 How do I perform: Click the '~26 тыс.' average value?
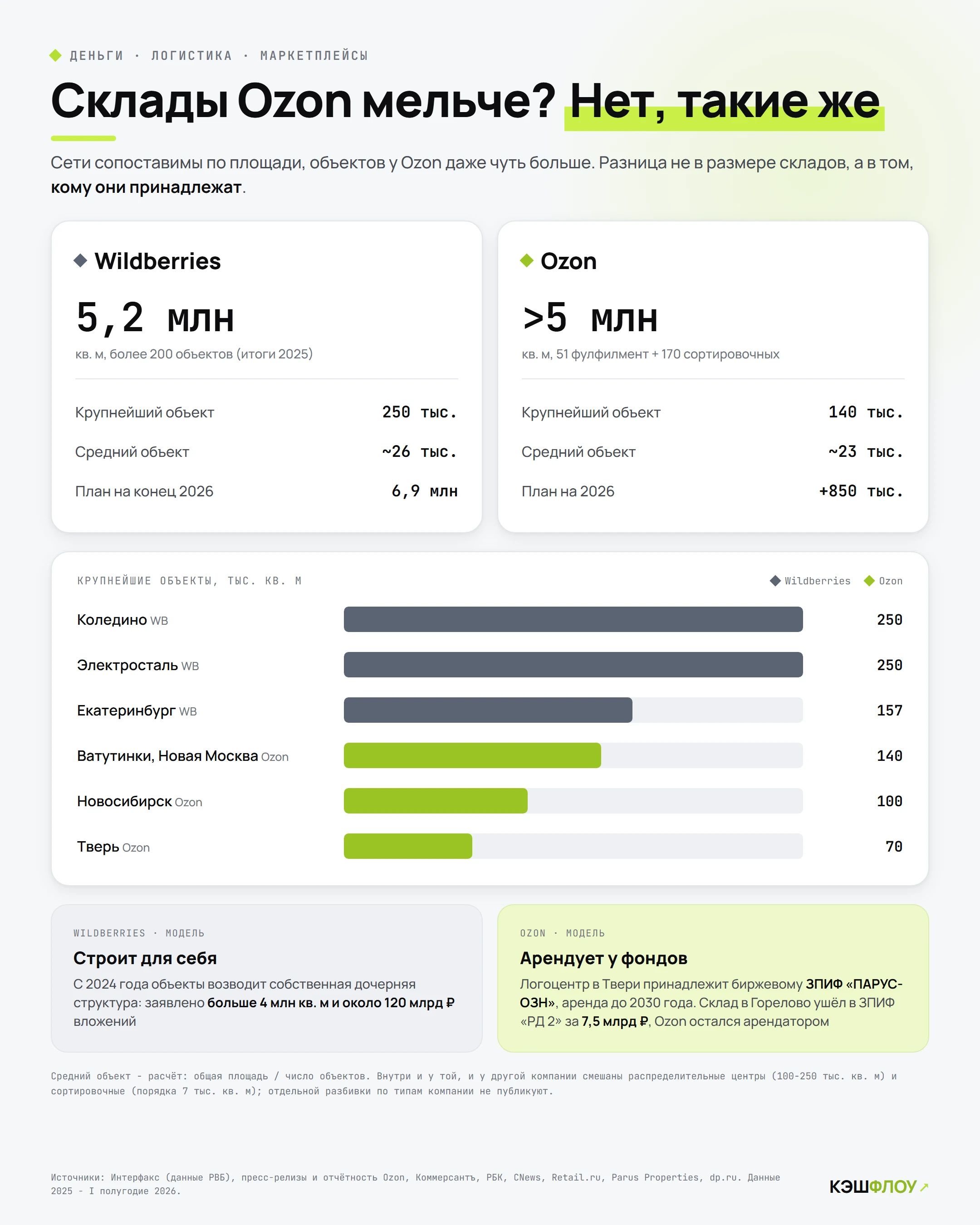[420, 452]
